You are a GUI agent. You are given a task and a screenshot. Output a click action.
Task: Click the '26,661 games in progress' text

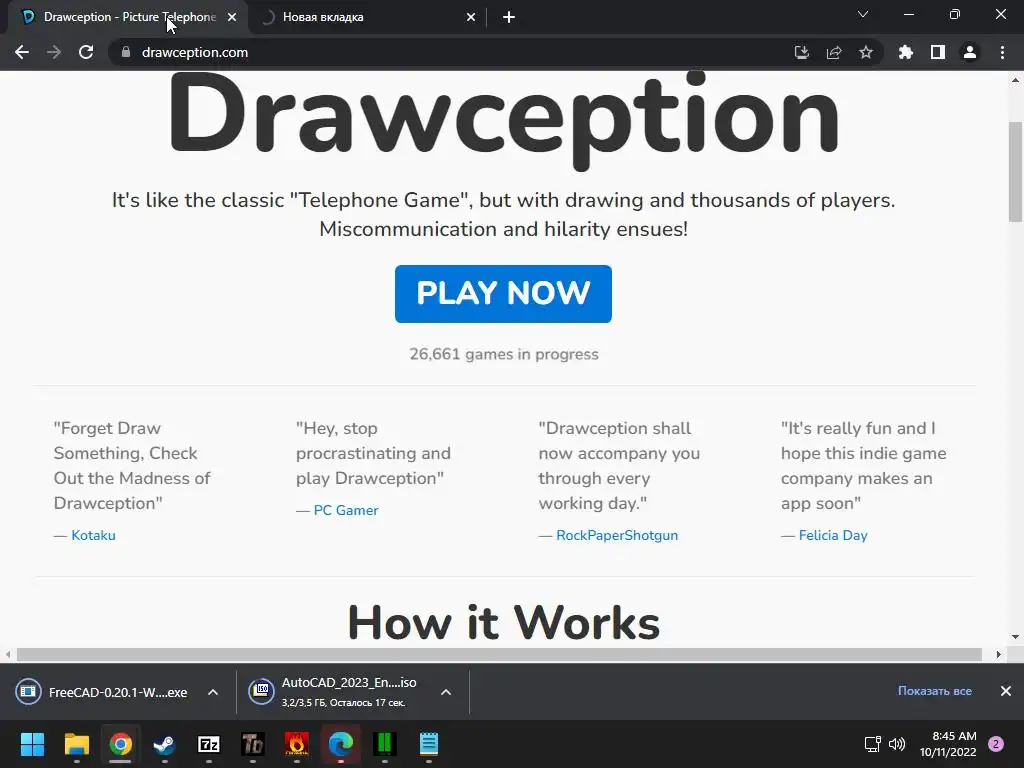click(504, 354)
